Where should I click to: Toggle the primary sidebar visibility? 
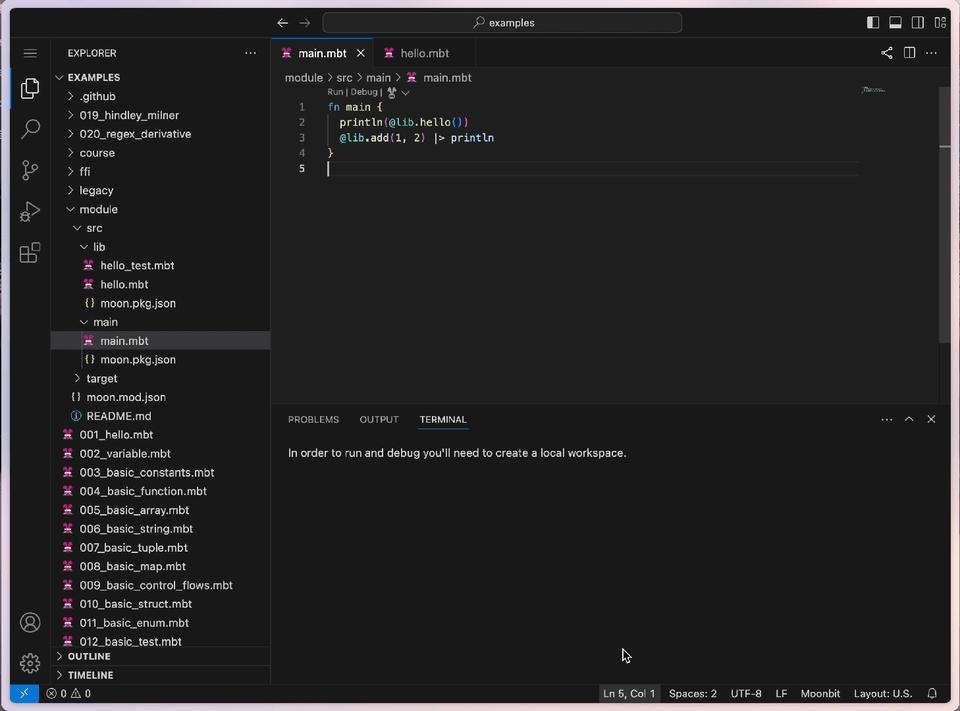coord(873,21)
